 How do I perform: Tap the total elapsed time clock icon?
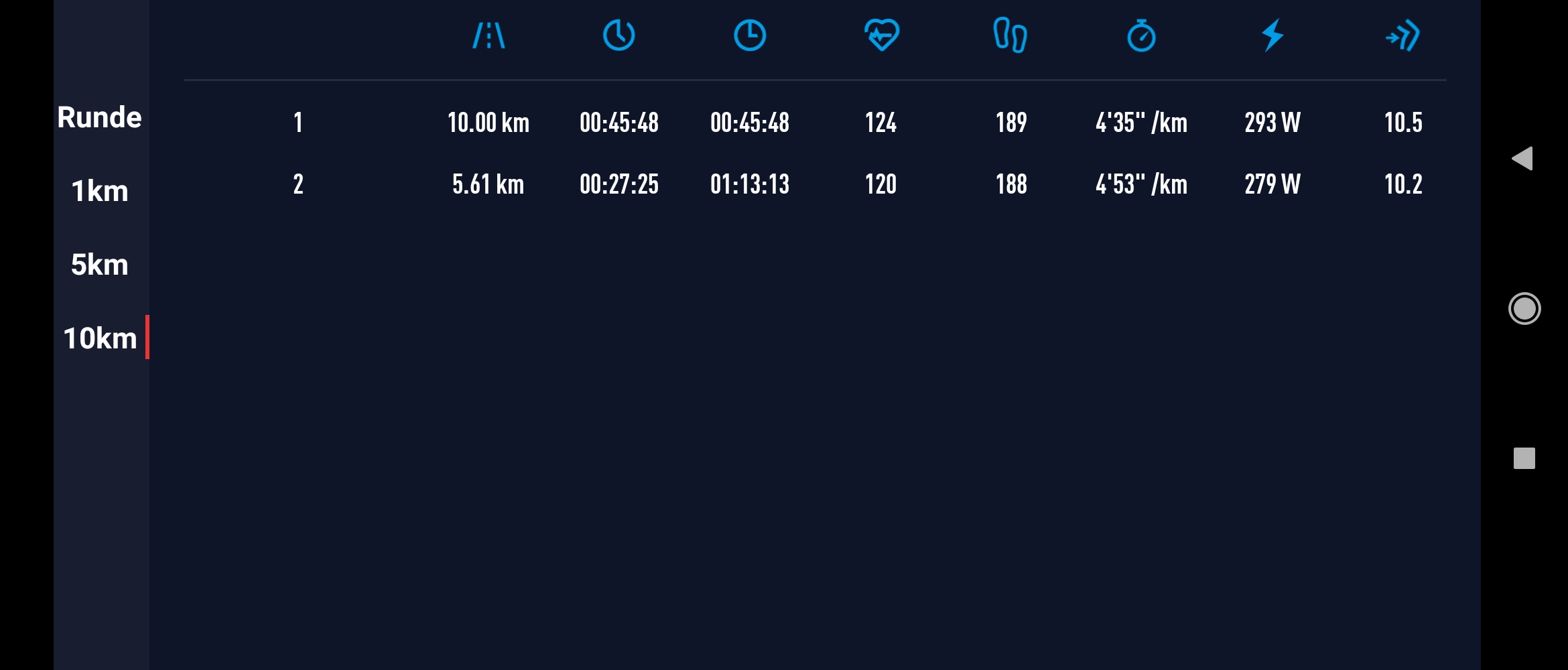749,36
